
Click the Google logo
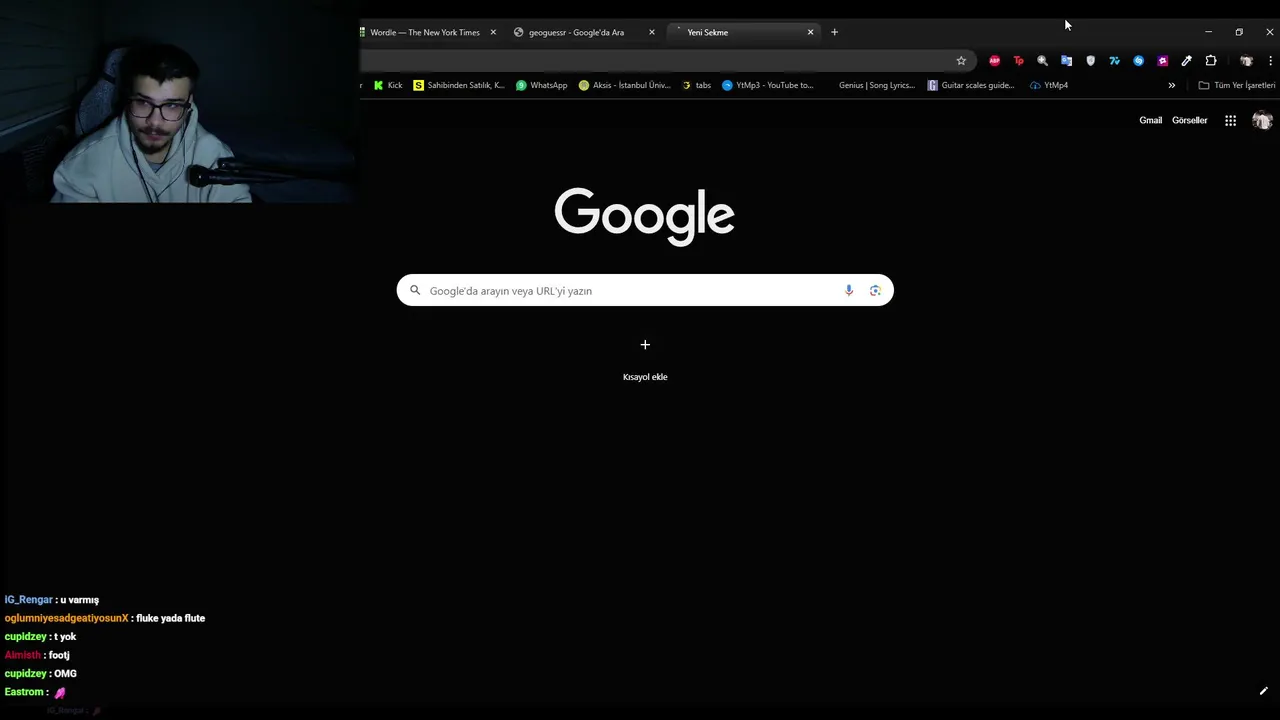pos(645,215)
